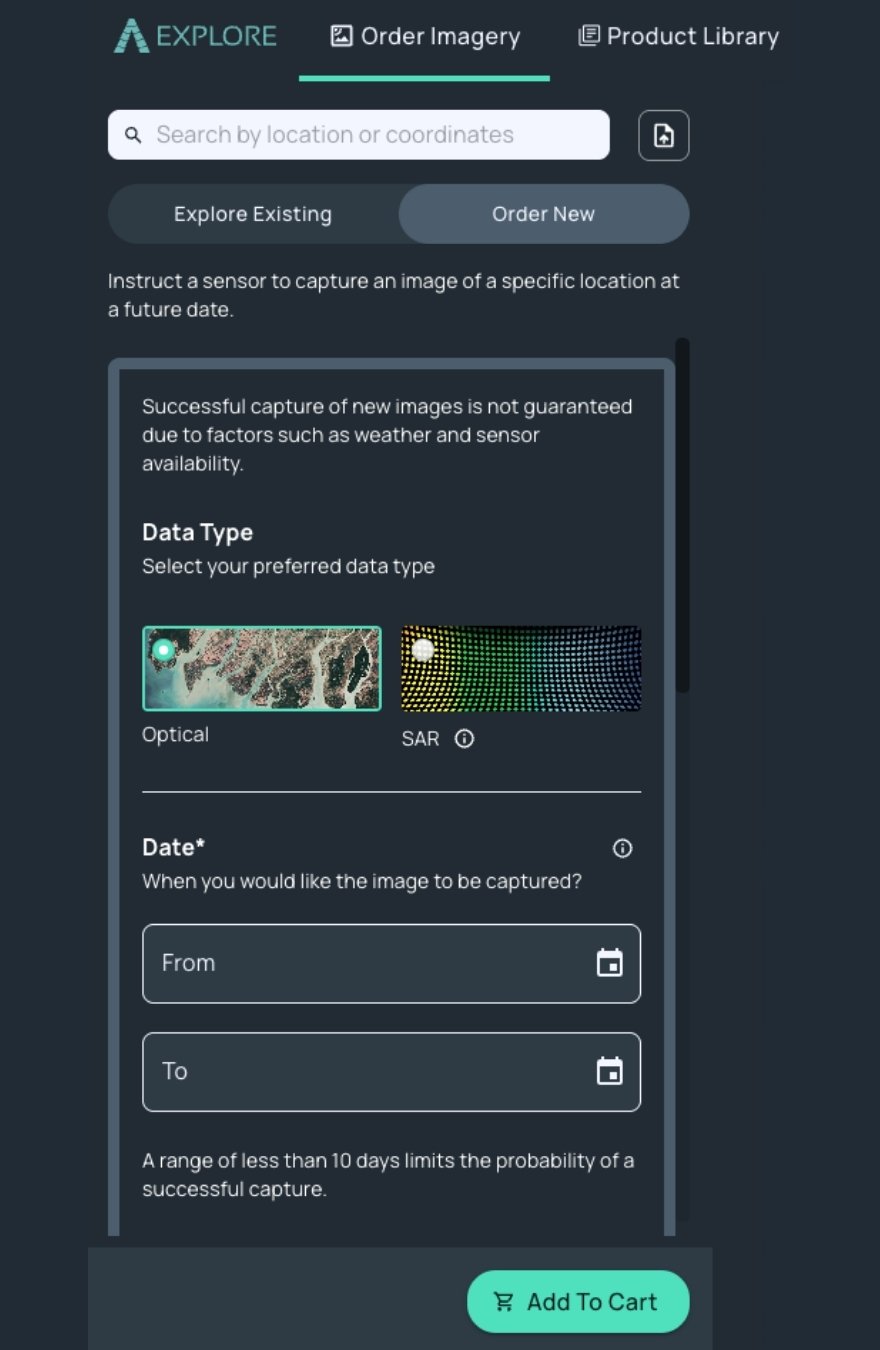Click the To date field

pos(391,1071)
